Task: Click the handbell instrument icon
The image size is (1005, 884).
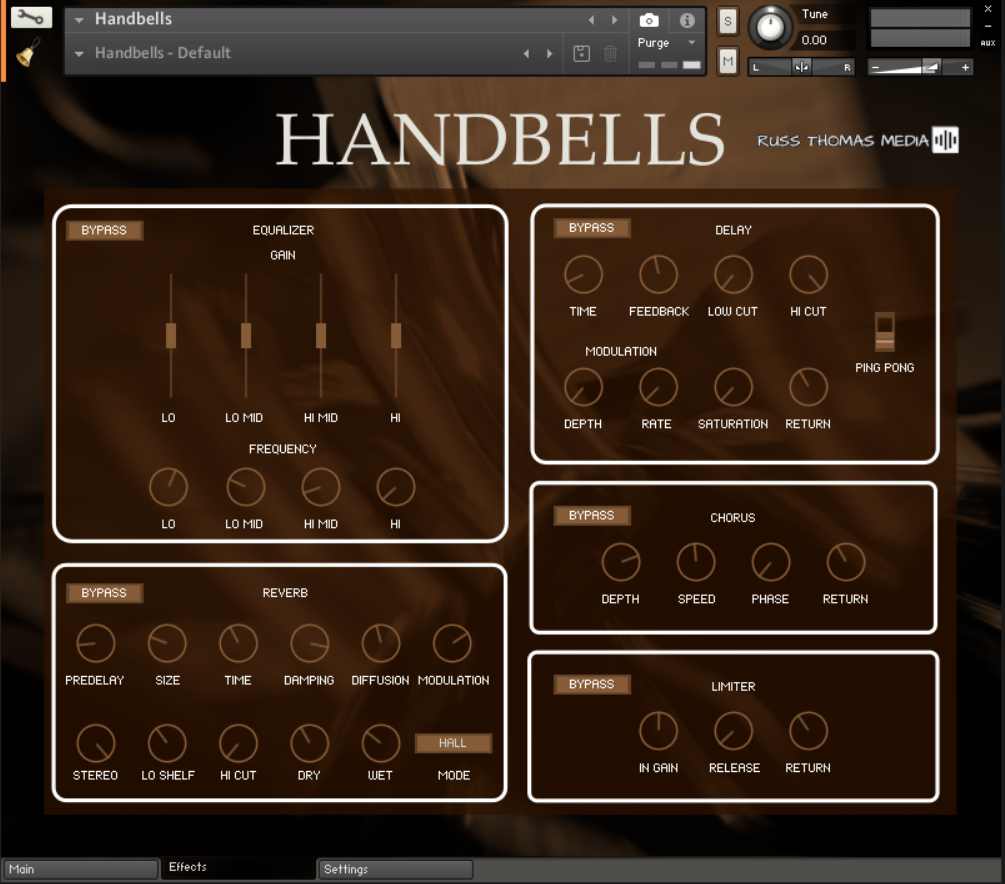Action: click(x=28, y=54)
